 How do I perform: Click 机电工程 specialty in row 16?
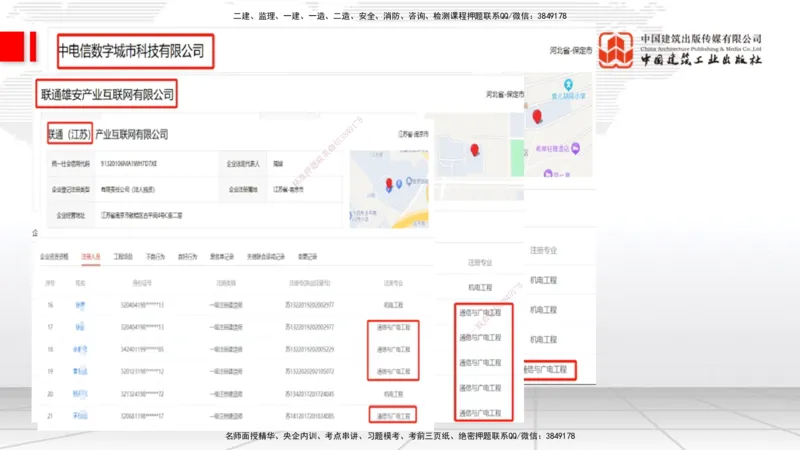click(393, 305)
